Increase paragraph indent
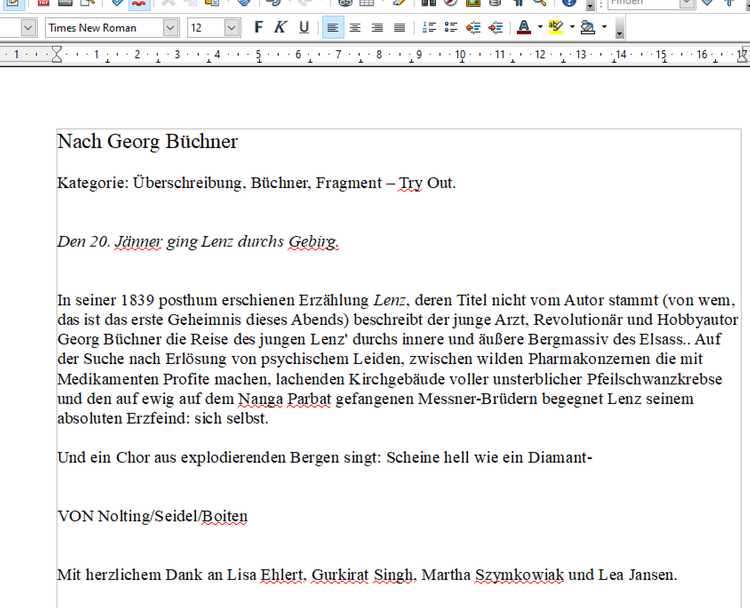This screenshot has width=750, height=608. coord(496,28)
